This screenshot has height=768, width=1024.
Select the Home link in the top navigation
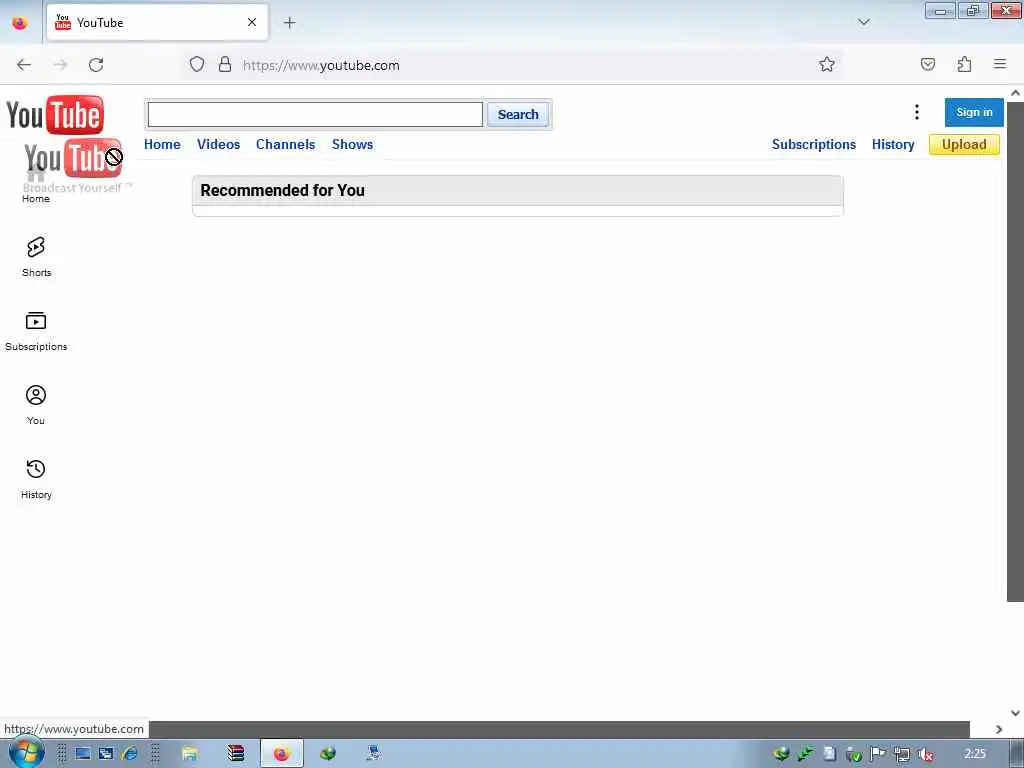162,144
